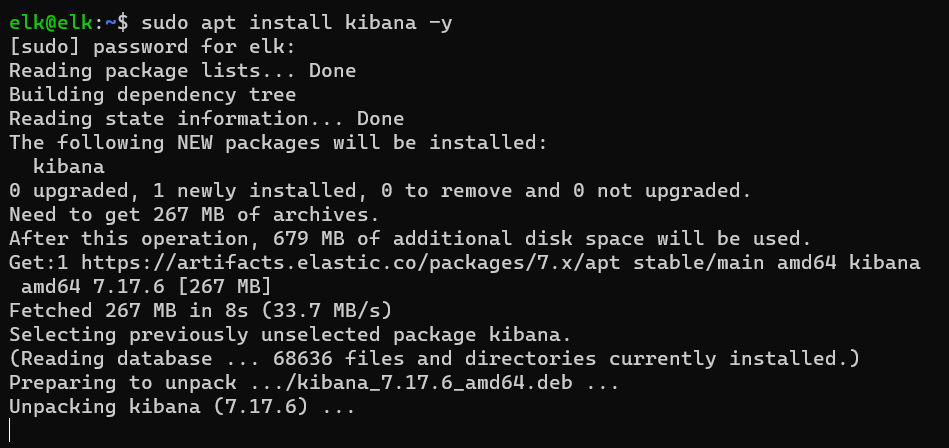Click the "0 upgraded, 1 newly installed" line

tap(379, 191)
